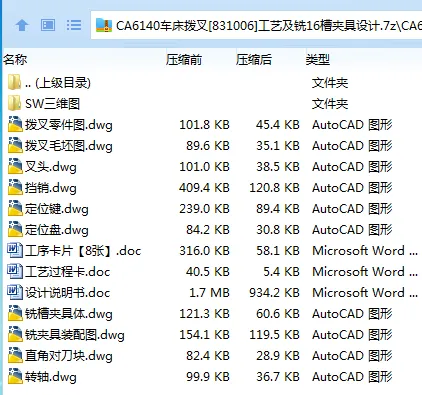Click the archive path address field
Screen dimensions: 422x395
[256, 25]
